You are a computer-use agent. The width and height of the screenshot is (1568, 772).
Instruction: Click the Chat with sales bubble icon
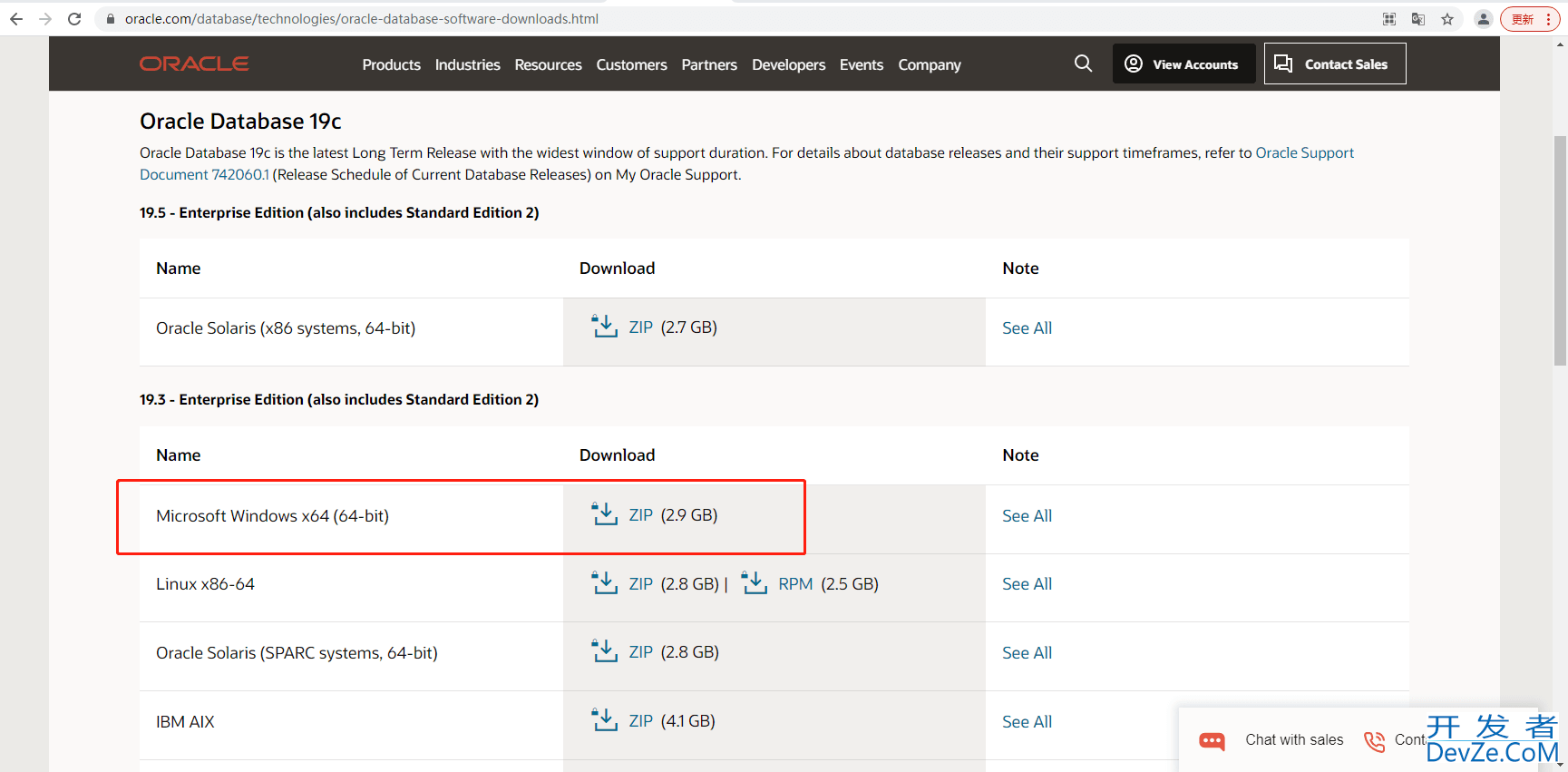point(1212,740)
